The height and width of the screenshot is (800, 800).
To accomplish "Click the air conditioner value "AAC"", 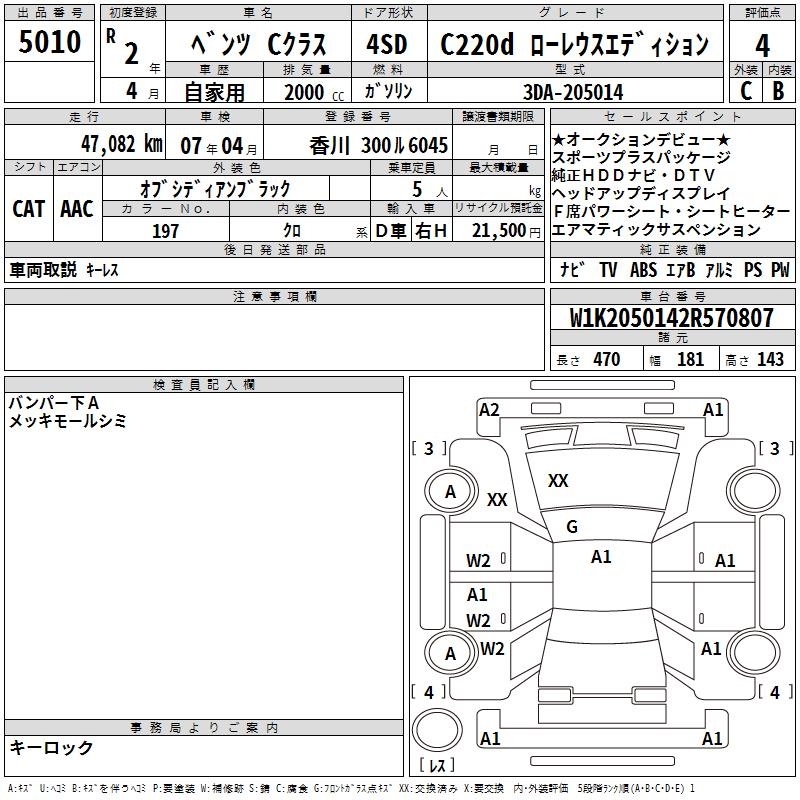I will coord(77,209).
